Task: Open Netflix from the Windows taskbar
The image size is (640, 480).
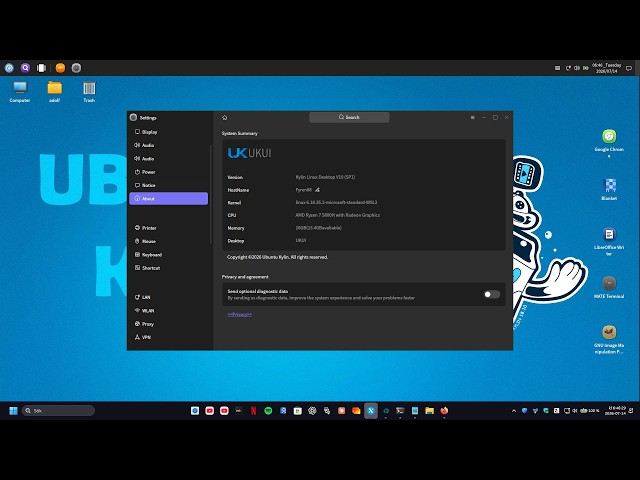Action: coord(253,411)
